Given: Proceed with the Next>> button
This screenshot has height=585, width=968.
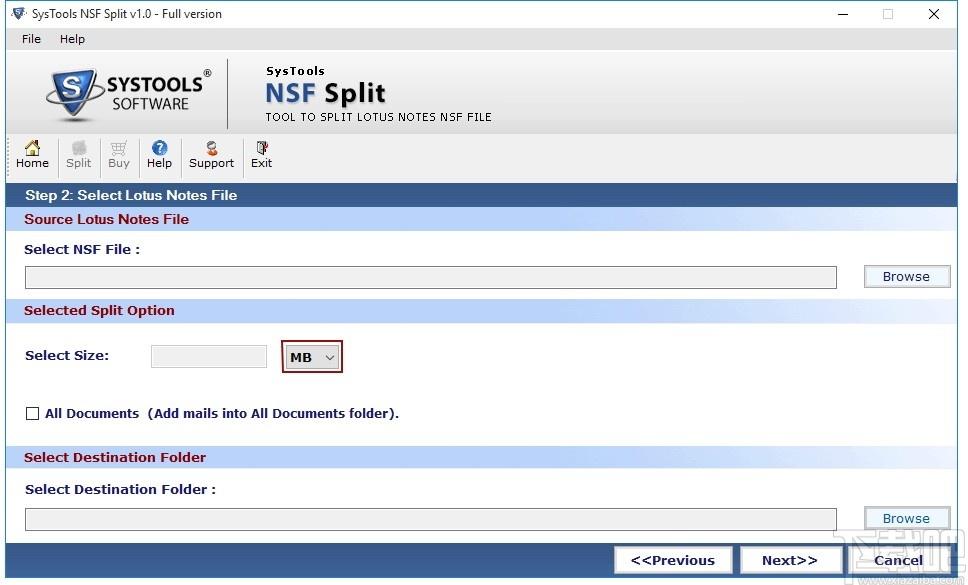Looking at the screenshot, I should click(x=790, y=560).
